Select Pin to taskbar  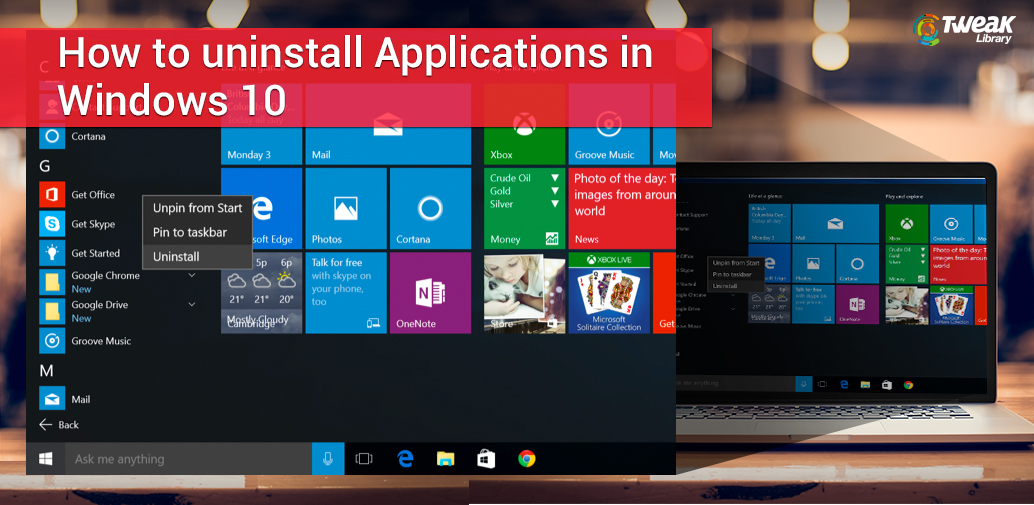tap(197, 232)
